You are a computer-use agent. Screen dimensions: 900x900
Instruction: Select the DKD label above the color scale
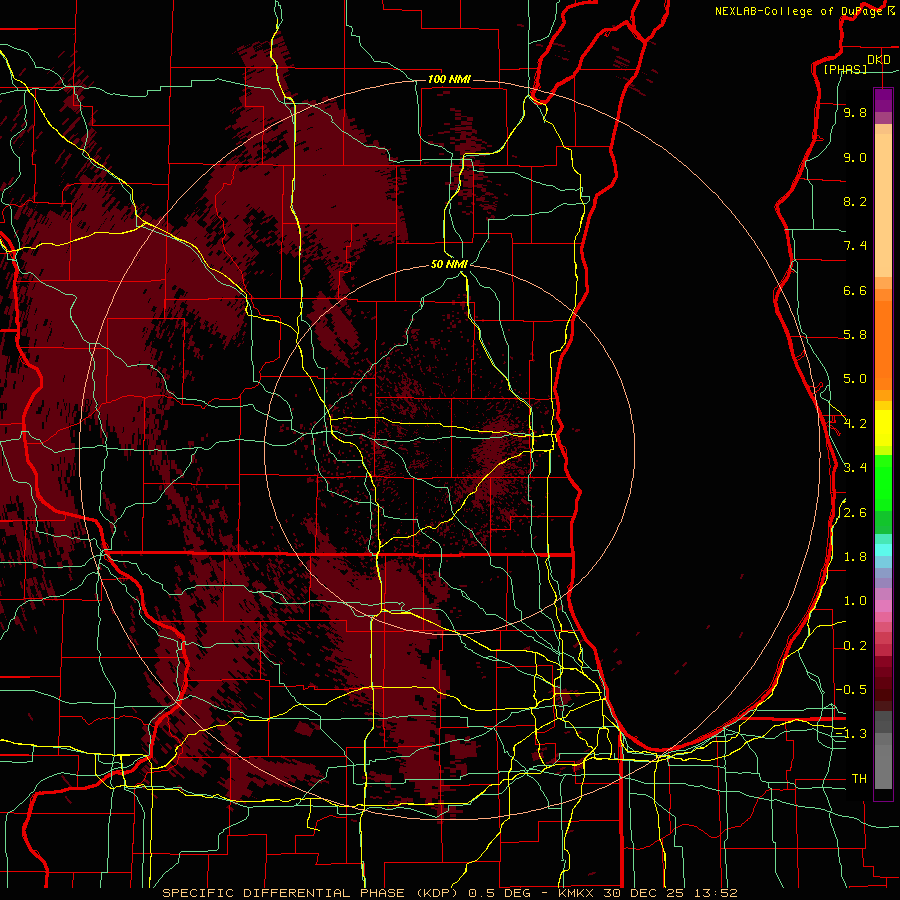879,59
